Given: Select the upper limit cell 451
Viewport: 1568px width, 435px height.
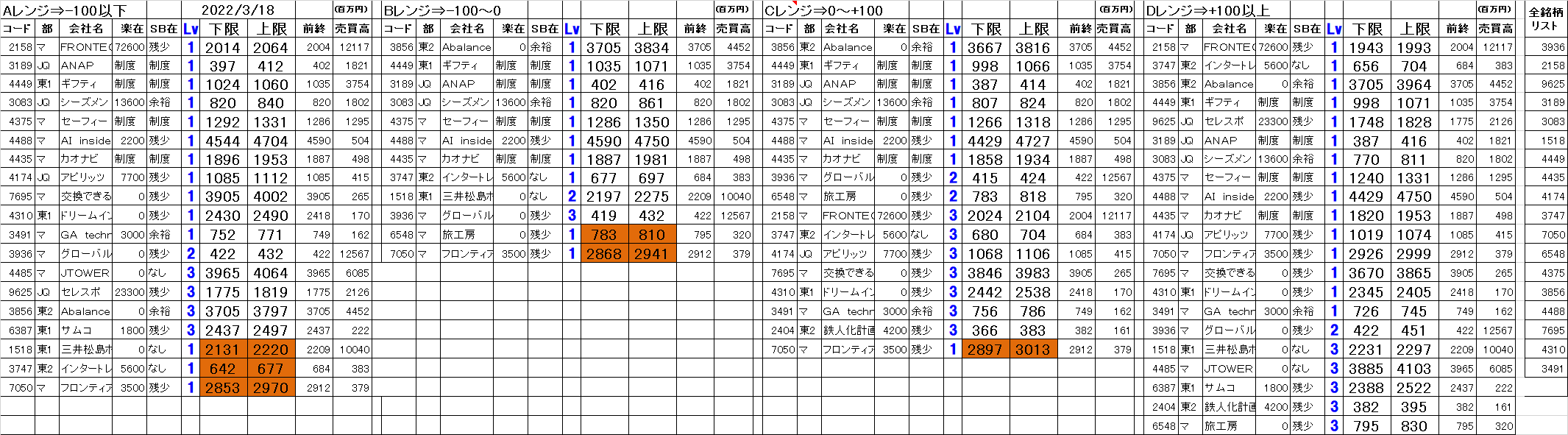Looking at the screenshot, I should pyautogui.click(x=1414, y=330).
